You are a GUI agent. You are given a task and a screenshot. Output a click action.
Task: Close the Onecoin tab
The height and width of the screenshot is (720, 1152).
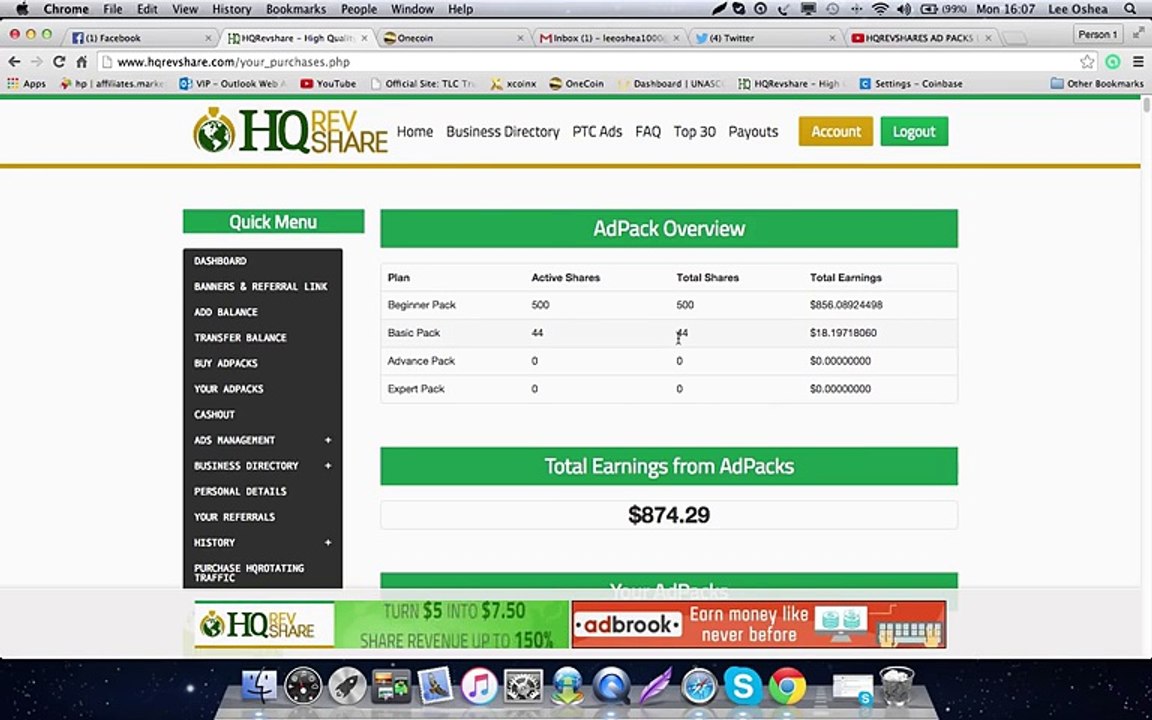[520, 37]
